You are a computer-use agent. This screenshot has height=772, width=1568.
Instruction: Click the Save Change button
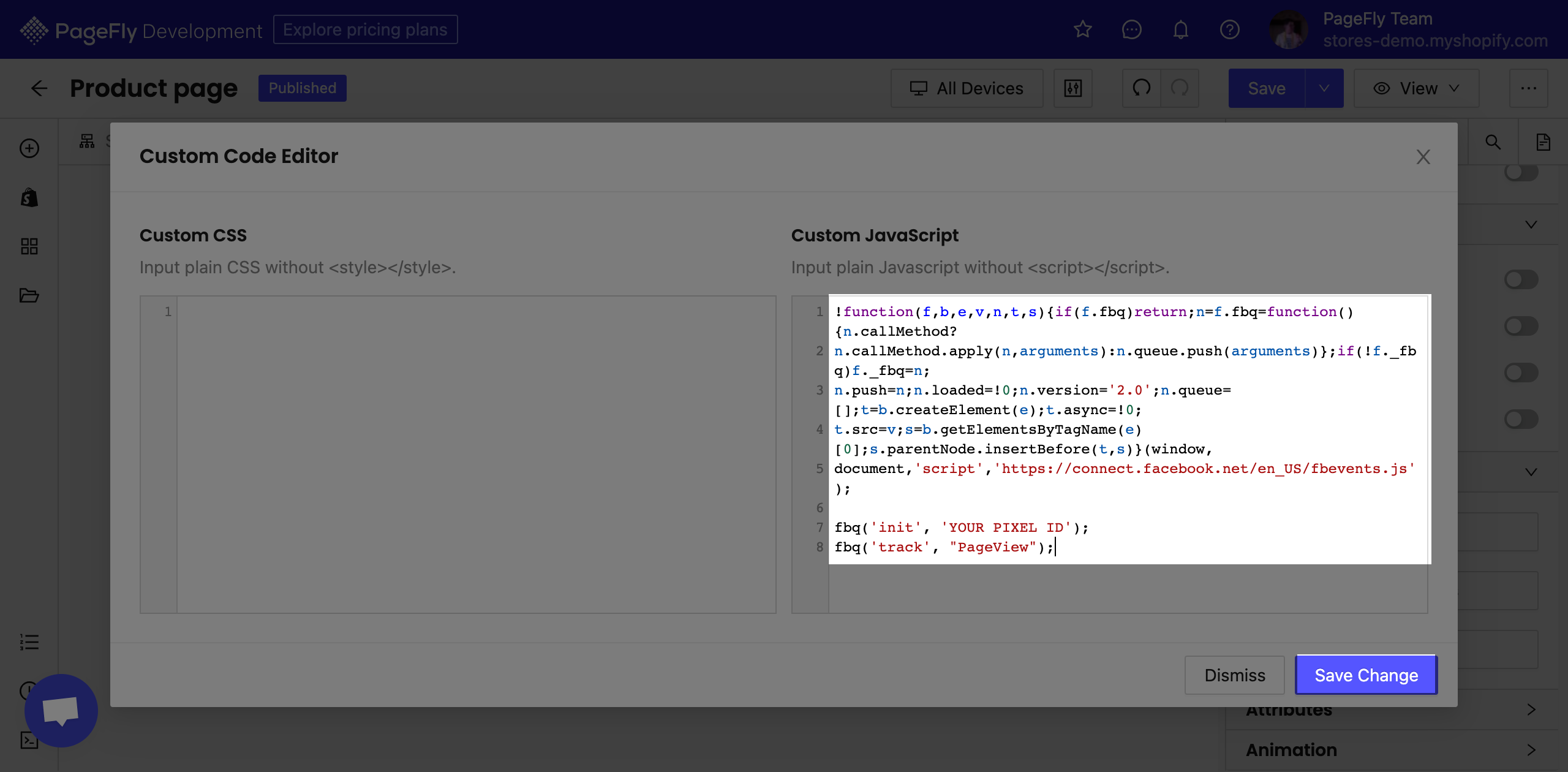pyautogui.click(x=1366, y=675)
